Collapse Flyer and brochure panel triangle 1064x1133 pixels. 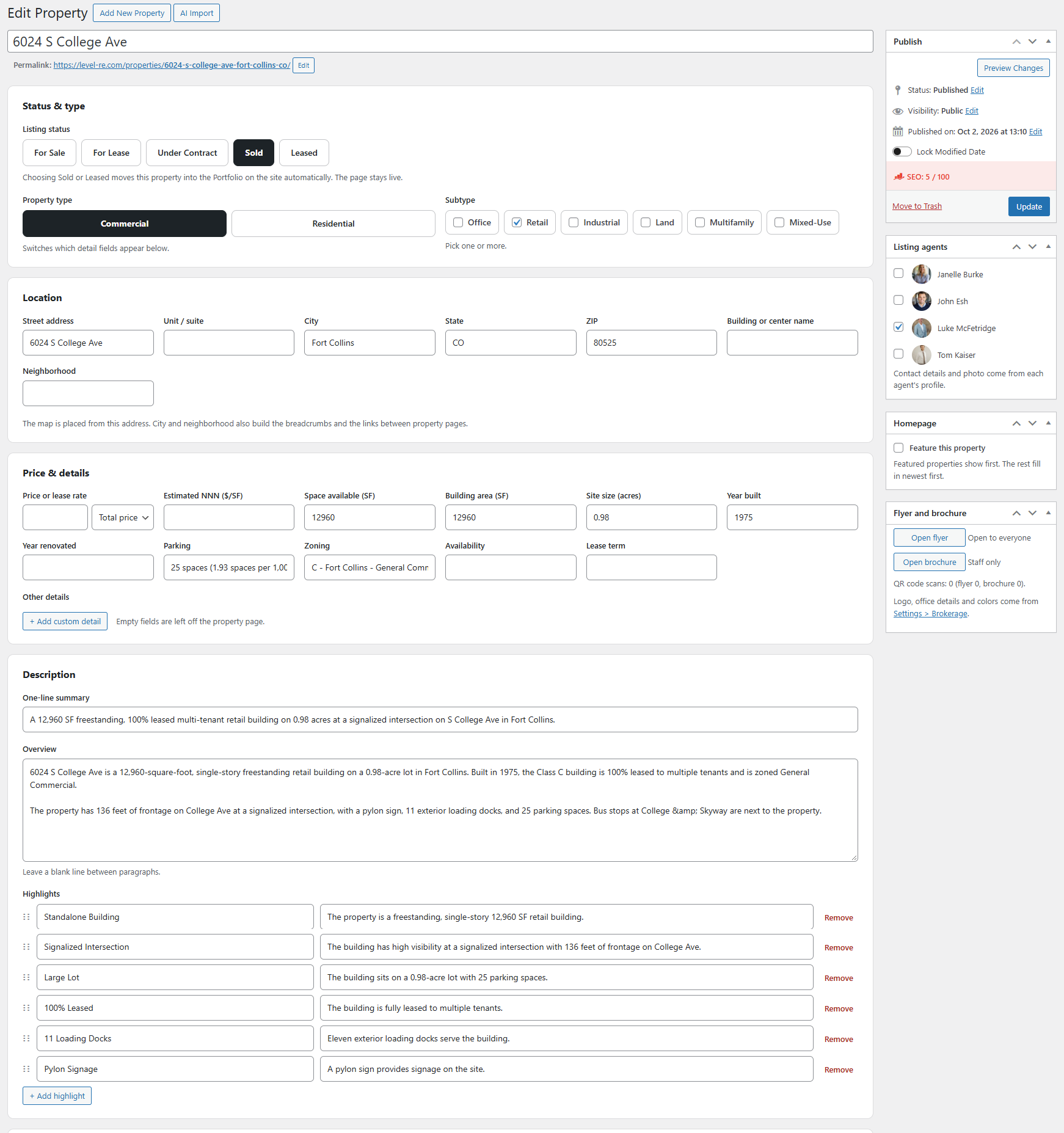point(1048,513)
